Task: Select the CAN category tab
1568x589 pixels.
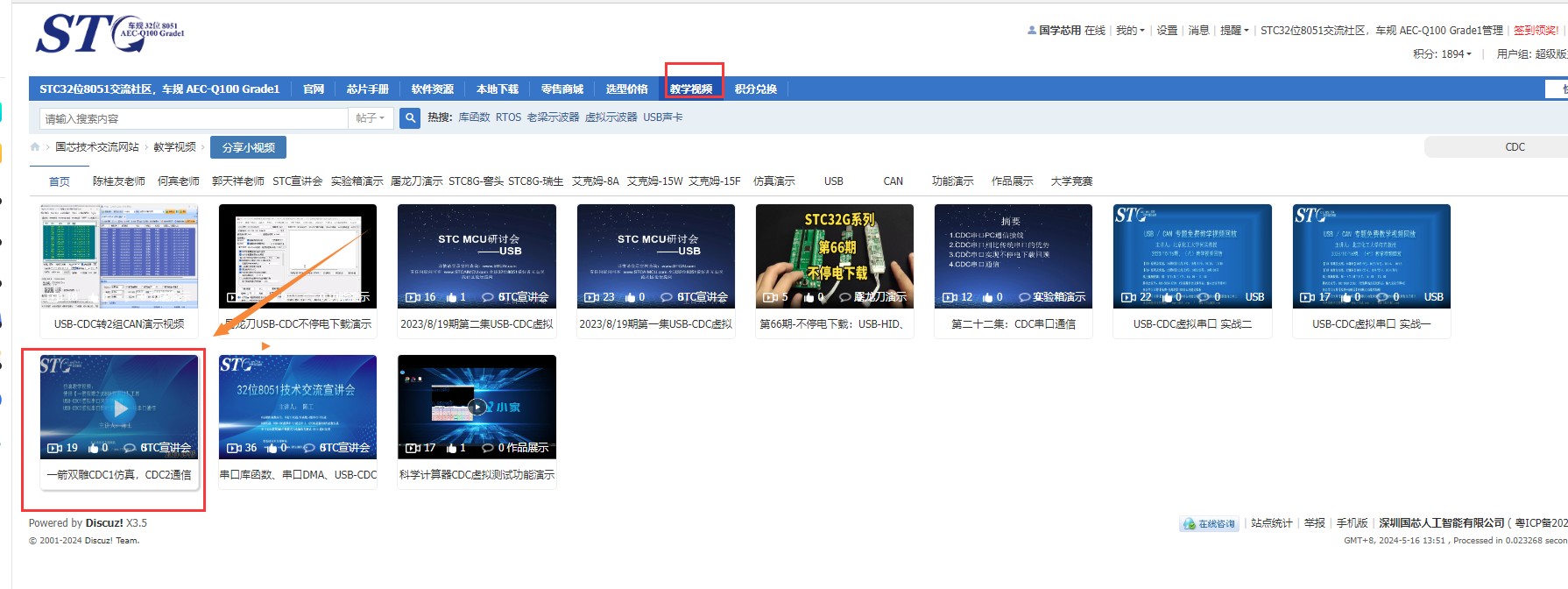Action: pyautogui.click(x=893, y=181)
